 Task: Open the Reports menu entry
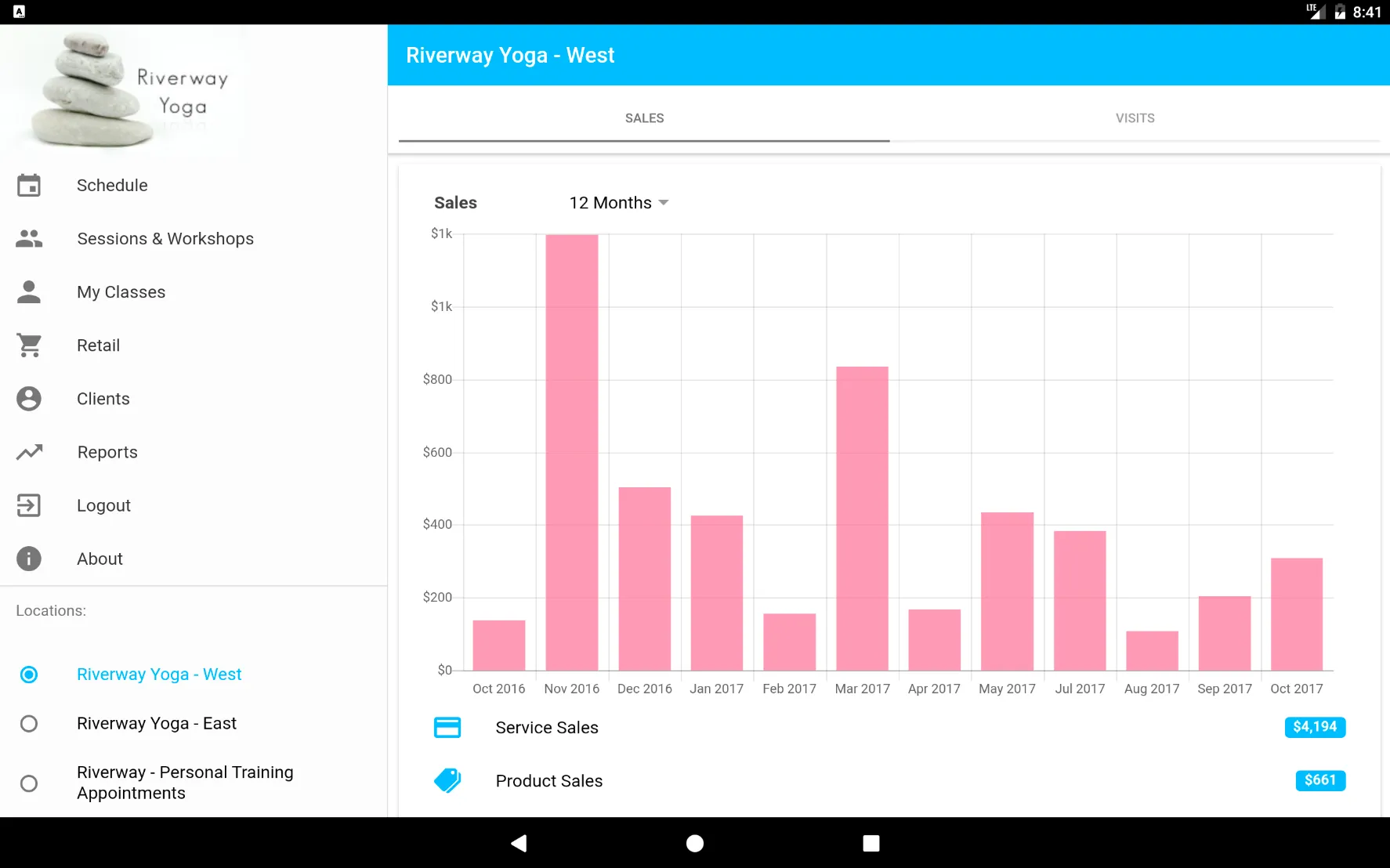[x=194, y=452]
